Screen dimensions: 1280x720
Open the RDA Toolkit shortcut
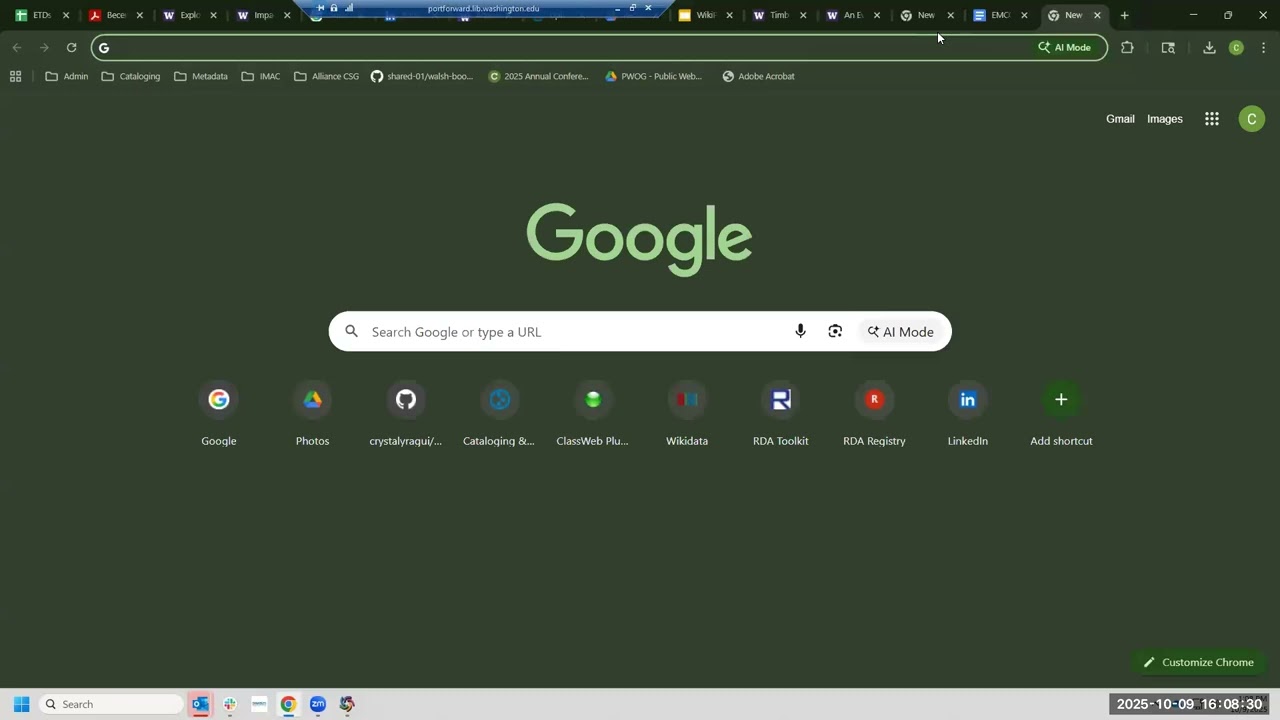(x=780, y=414)
